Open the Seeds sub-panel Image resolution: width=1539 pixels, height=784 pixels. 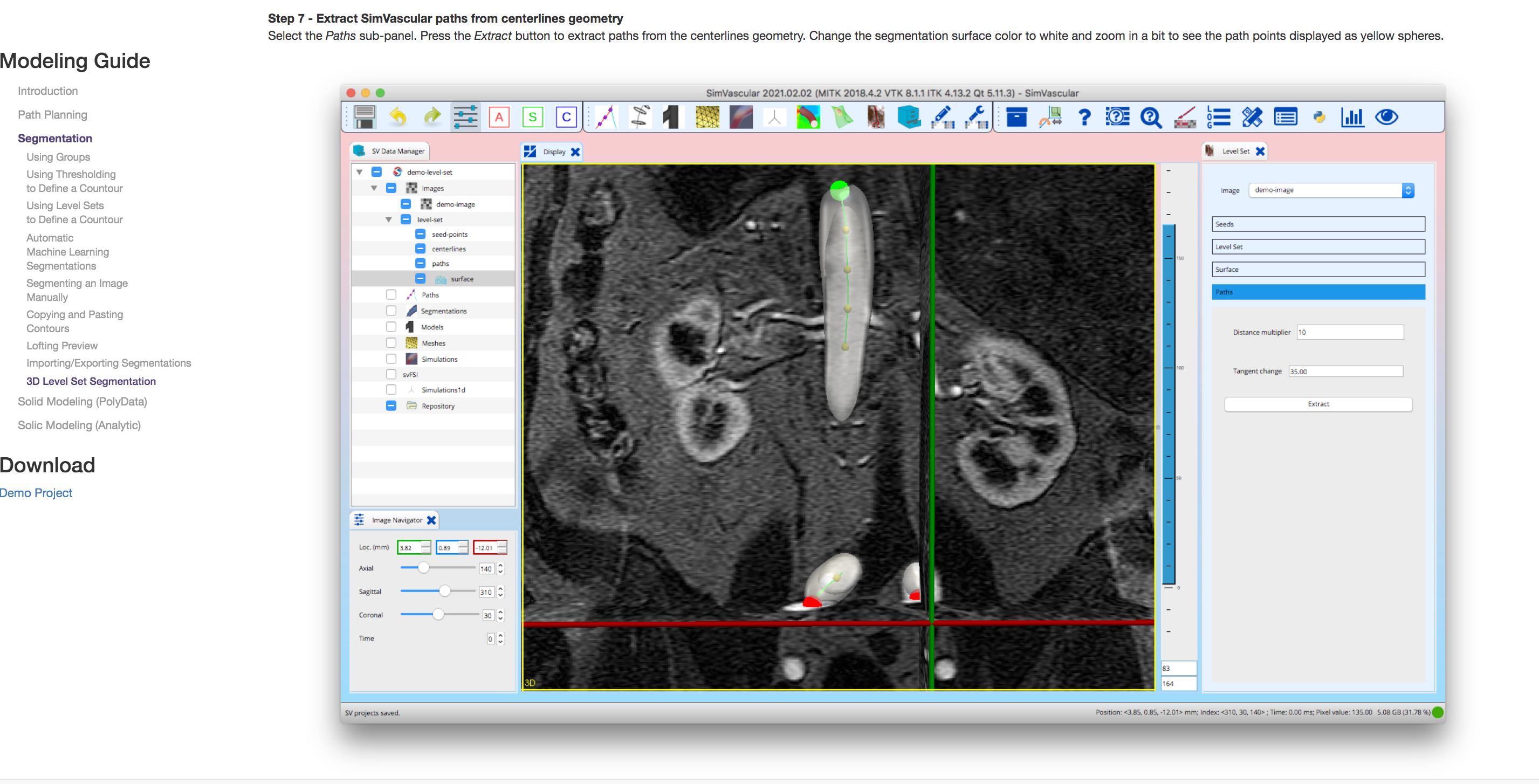click(x=1318, y=224)
